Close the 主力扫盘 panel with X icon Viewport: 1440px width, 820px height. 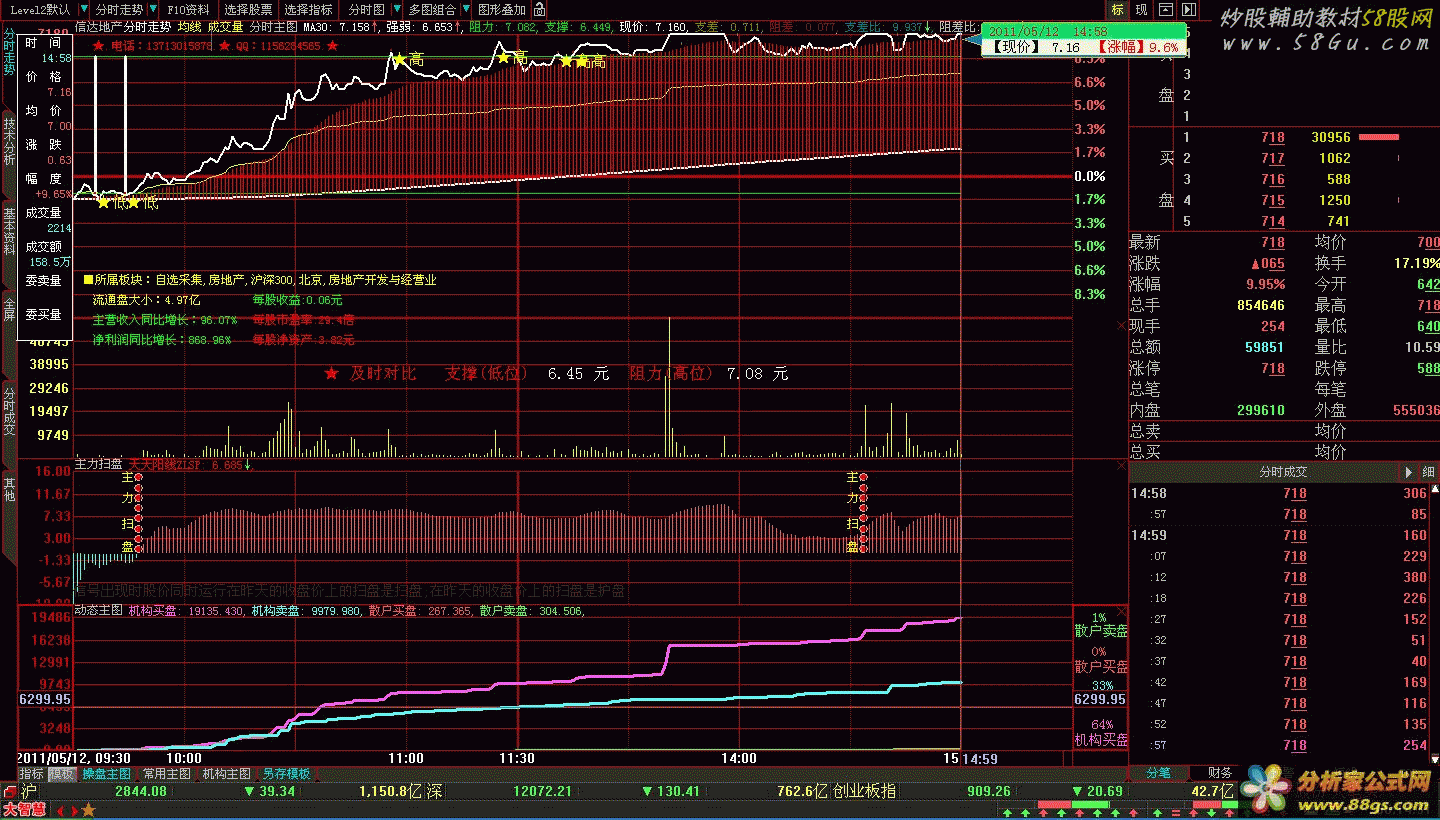pyautogui.click(x=1120, y=465)
